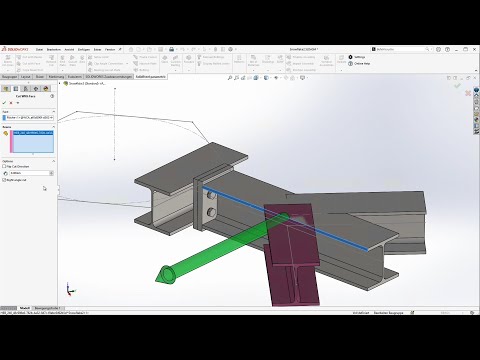Image resolution: width=480 pixels, height=360 pixels.
Task: Open the search box dropdown arrow
Action: [x=431, y=49]
